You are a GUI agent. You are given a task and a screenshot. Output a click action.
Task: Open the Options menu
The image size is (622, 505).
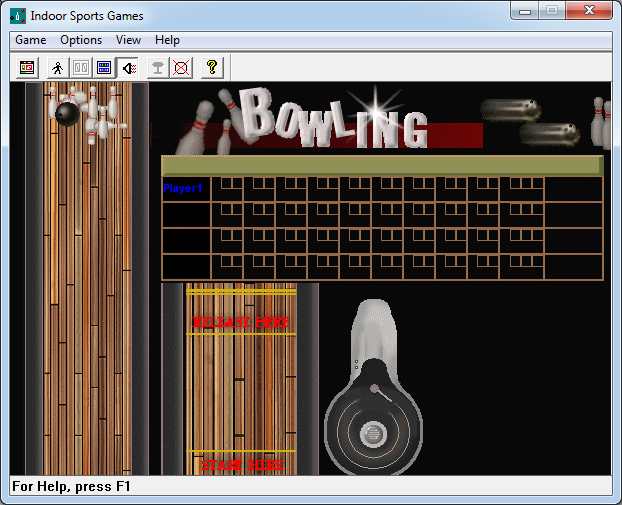[x=81, y=40]
